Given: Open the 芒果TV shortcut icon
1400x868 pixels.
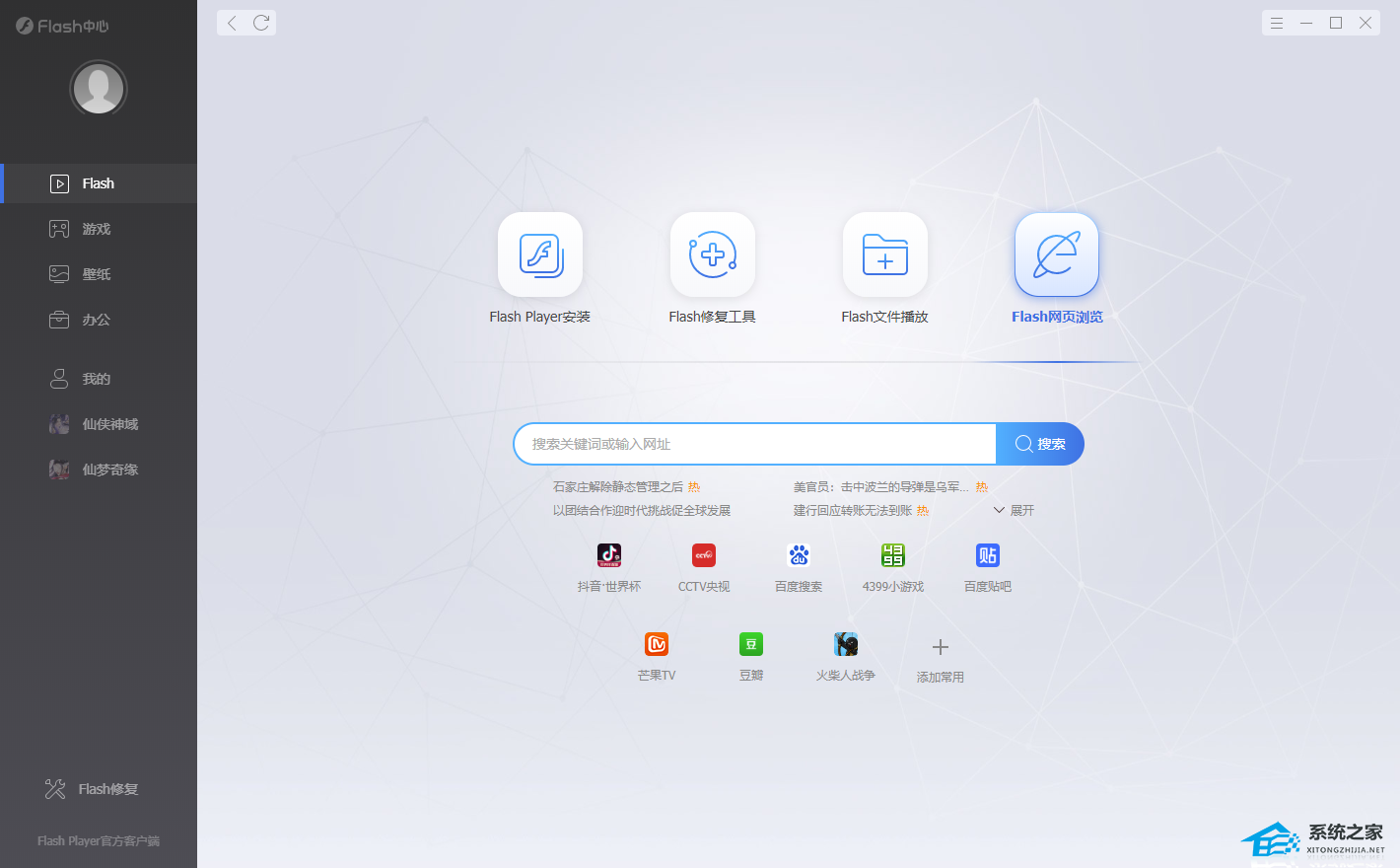Looking at the screenshot, I should pos(657,644).
